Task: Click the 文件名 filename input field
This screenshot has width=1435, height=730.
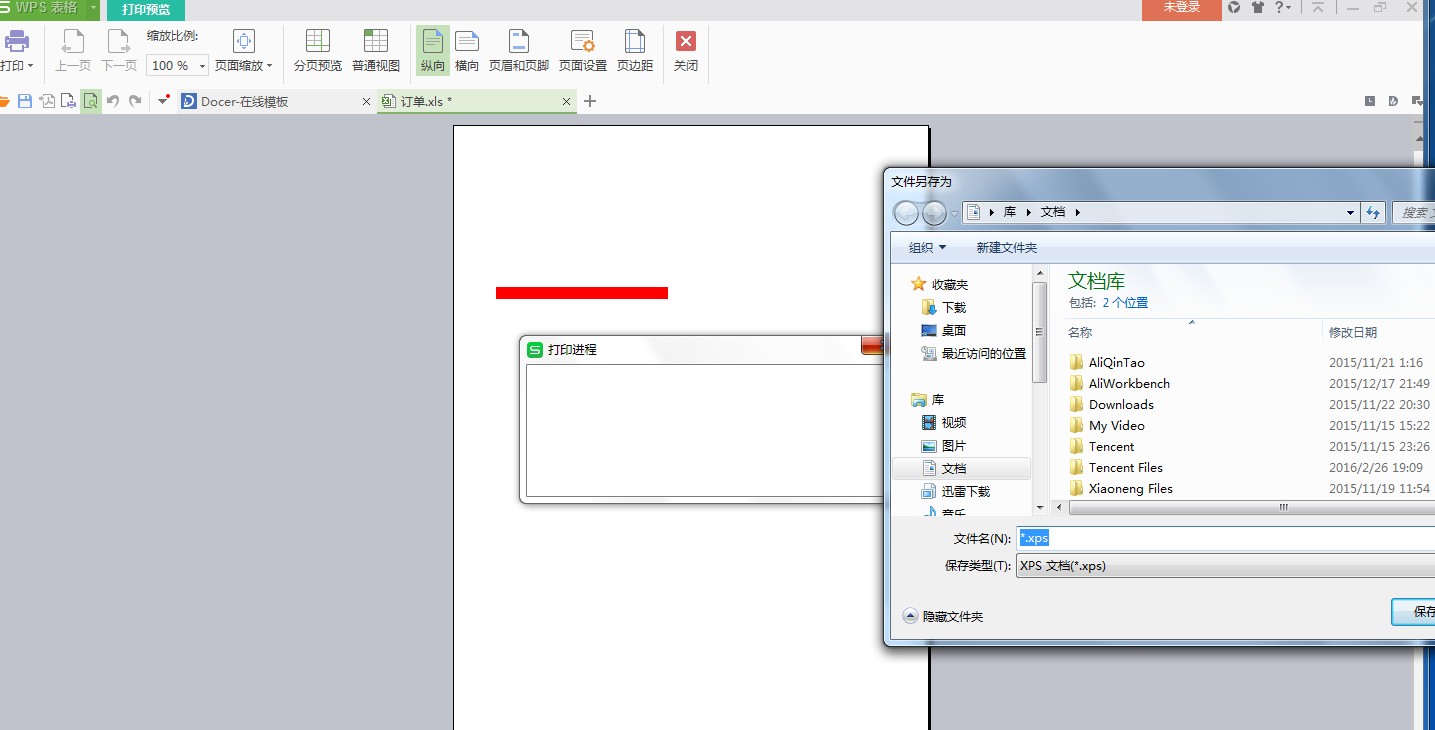Action: (1225, 538)
